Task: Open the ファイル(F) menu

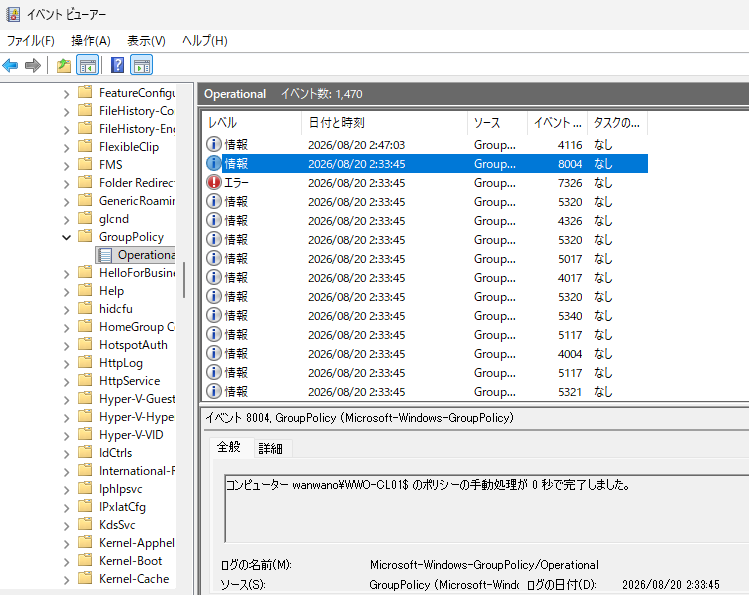Action: tap(31, 41)
